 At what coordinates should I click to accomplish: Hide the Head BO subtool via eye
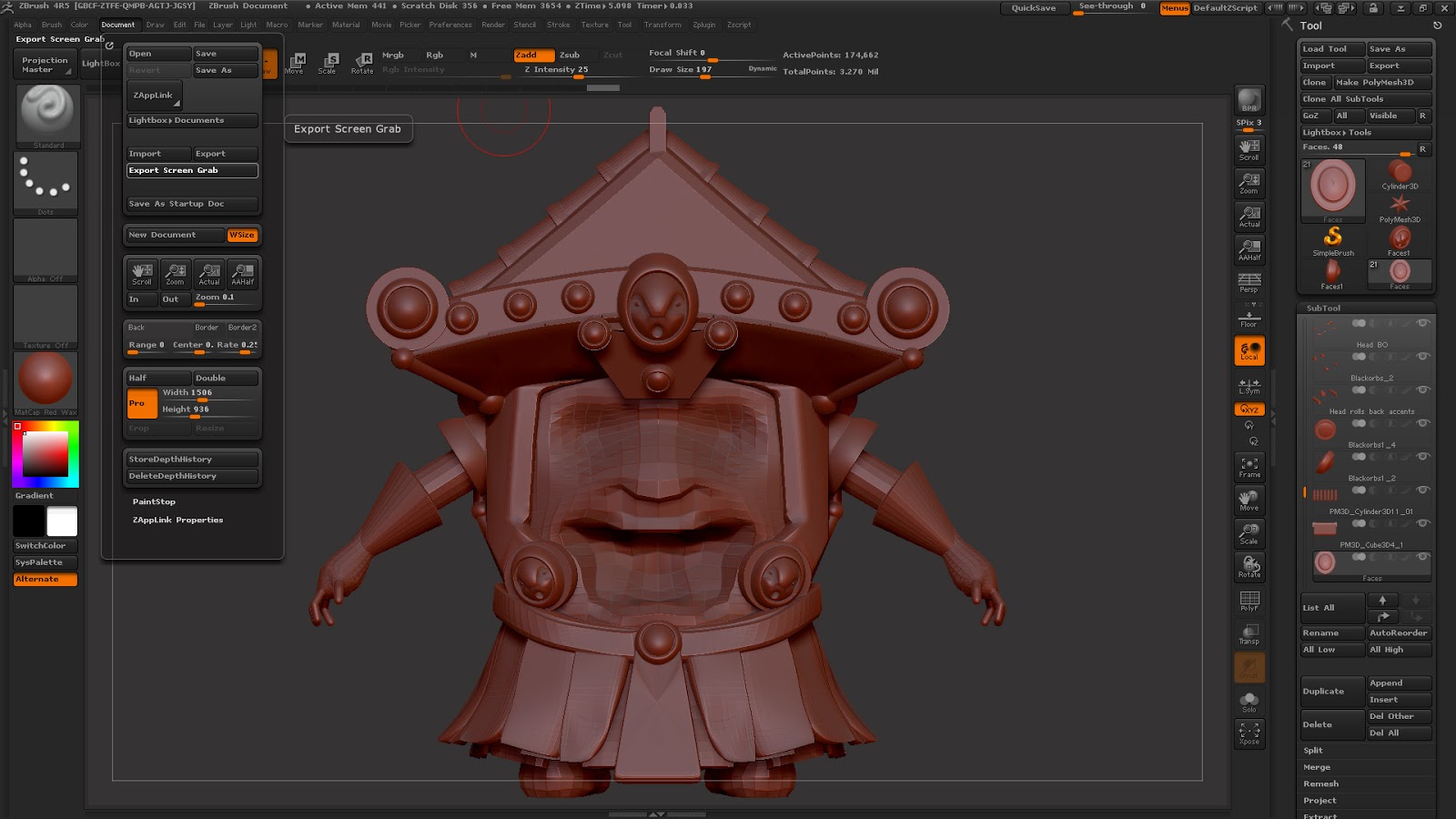pyautogui.click(x=1423, y=323)
